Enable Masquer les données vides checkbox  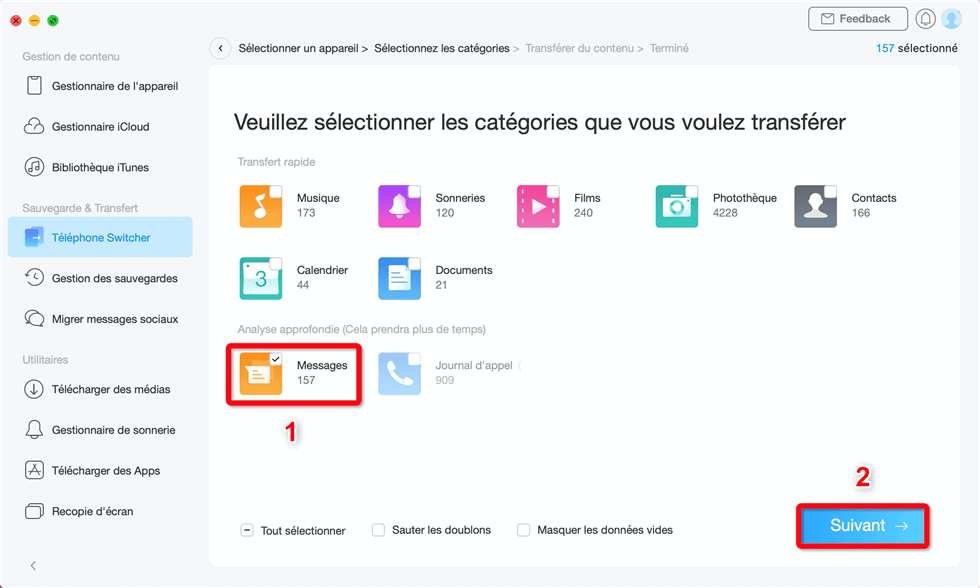click(523, 530)
